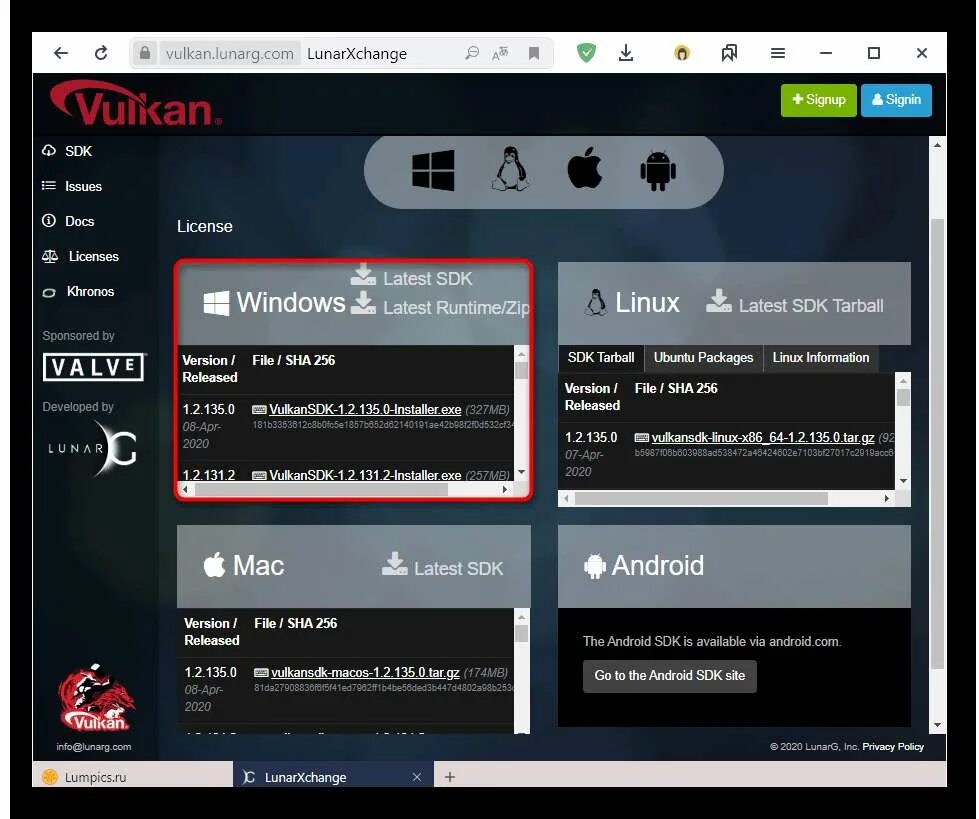This screenshot has height=819, width=979.
Task: Click the padlock site security icon
Action: 144,53
